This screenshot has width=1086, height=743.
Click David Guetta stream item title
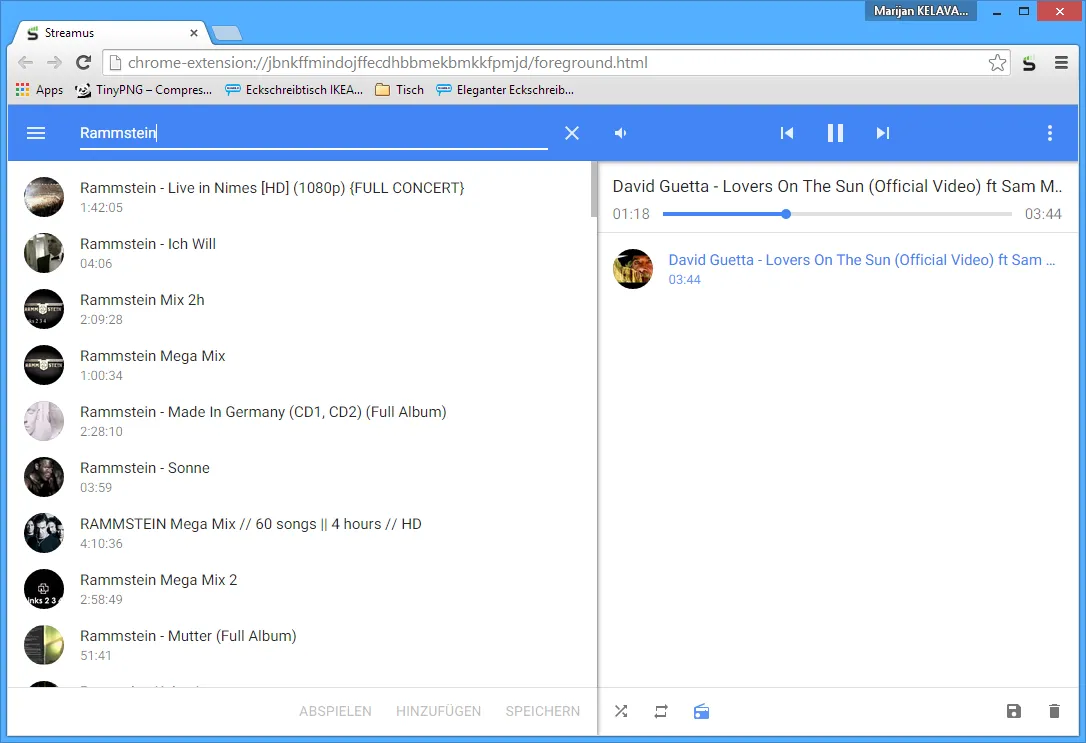[x=862, y=260]
